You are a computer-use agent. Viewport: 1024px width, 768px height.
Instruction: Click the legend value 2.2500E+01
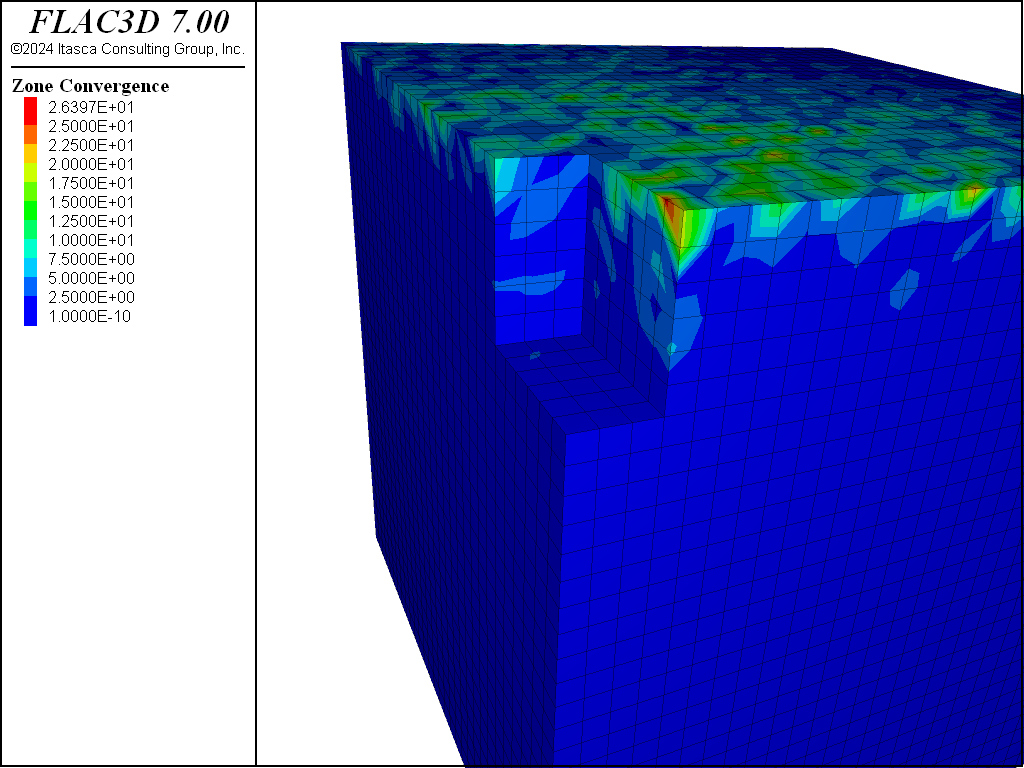pyautogui.click(x=91, y=145)
